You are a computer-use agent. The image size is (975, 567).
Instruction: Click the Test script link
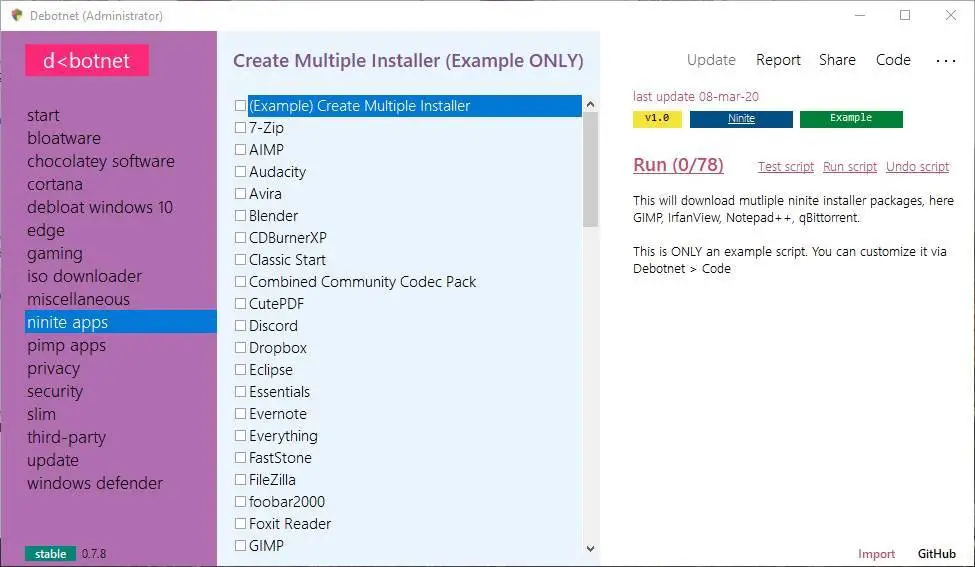pyautogui.click(x=786, y=167)
